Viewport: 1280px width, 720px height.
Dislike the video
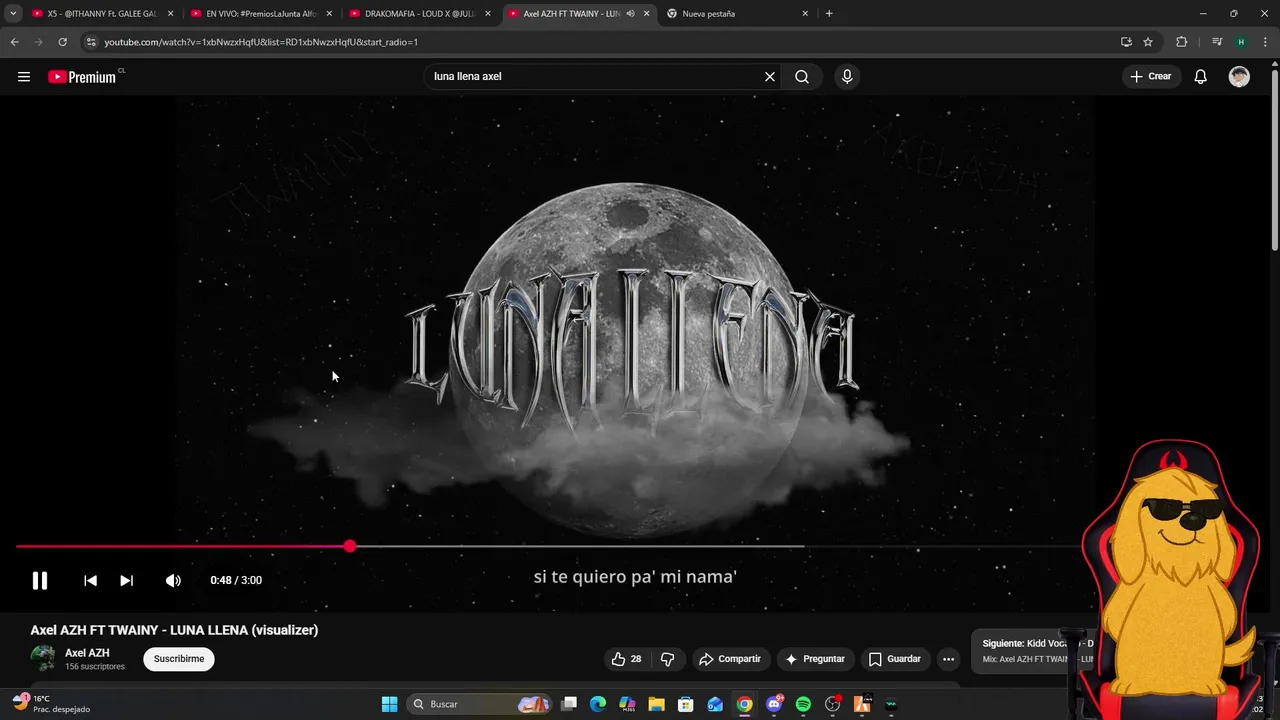pos(667,659)
